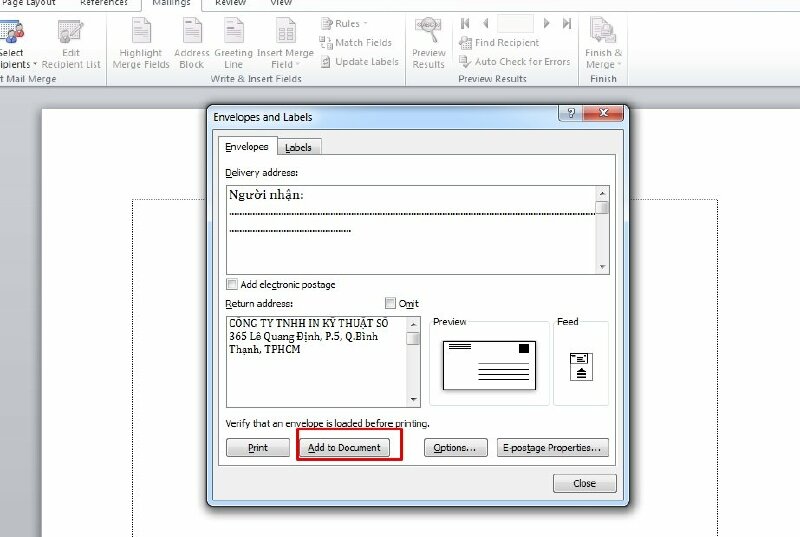Viewport: 800px width, 537px height.
Task: Open the dialog Help question mark
Action: click(571, 115)
